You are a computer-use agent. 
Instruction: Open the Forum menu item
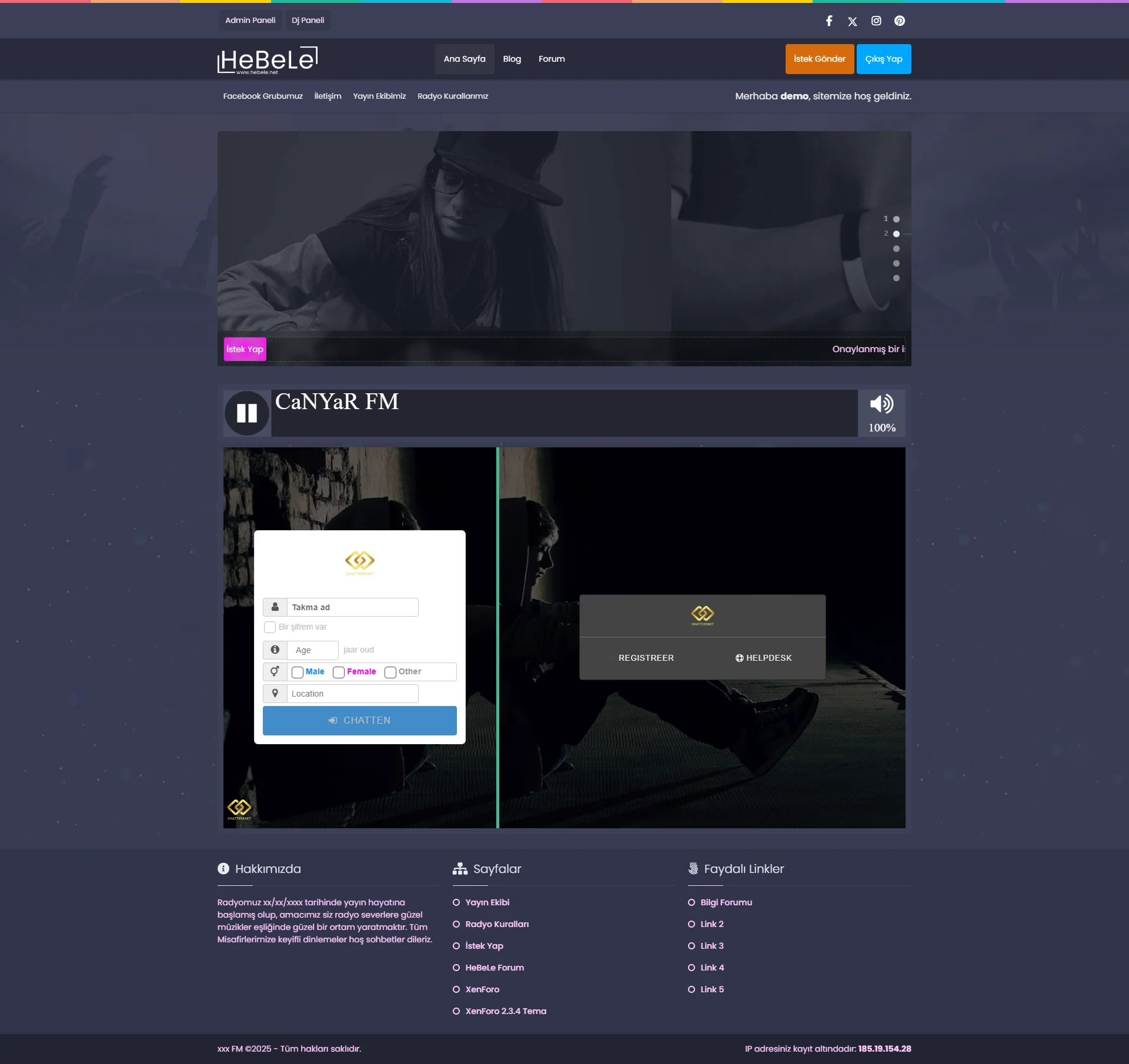552,59
